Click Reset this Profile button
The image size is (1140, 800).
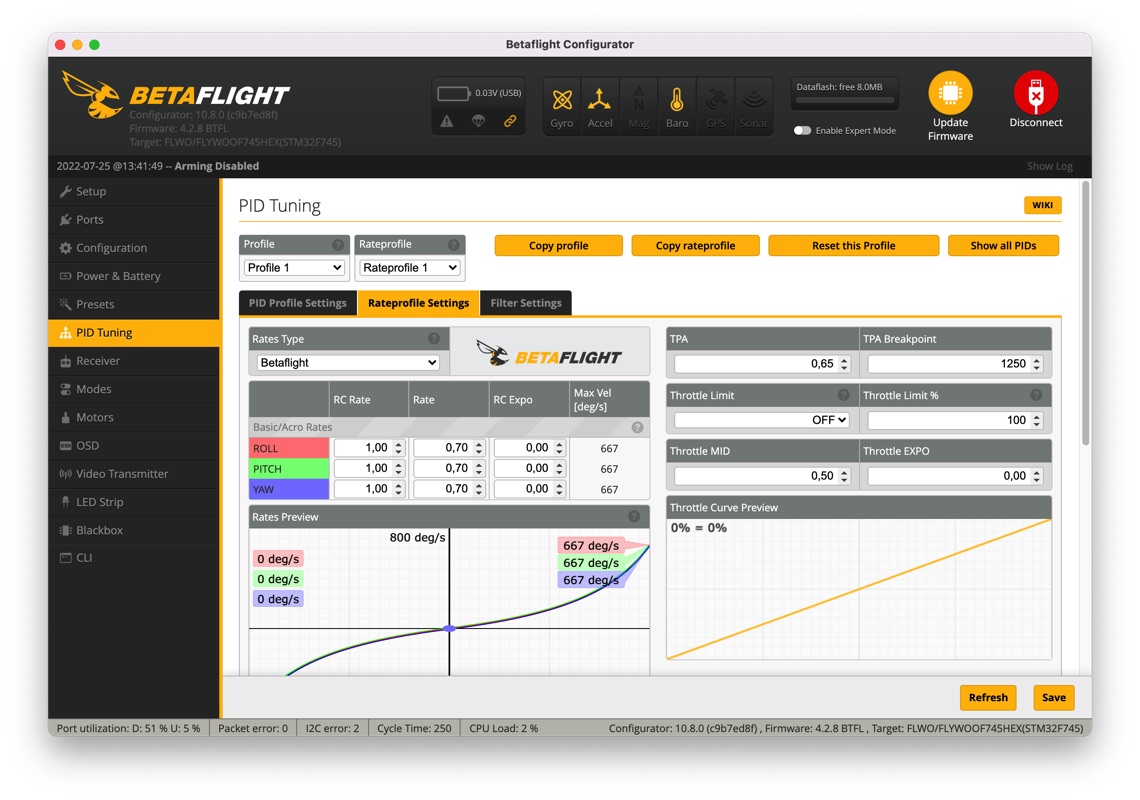[854, 246]
